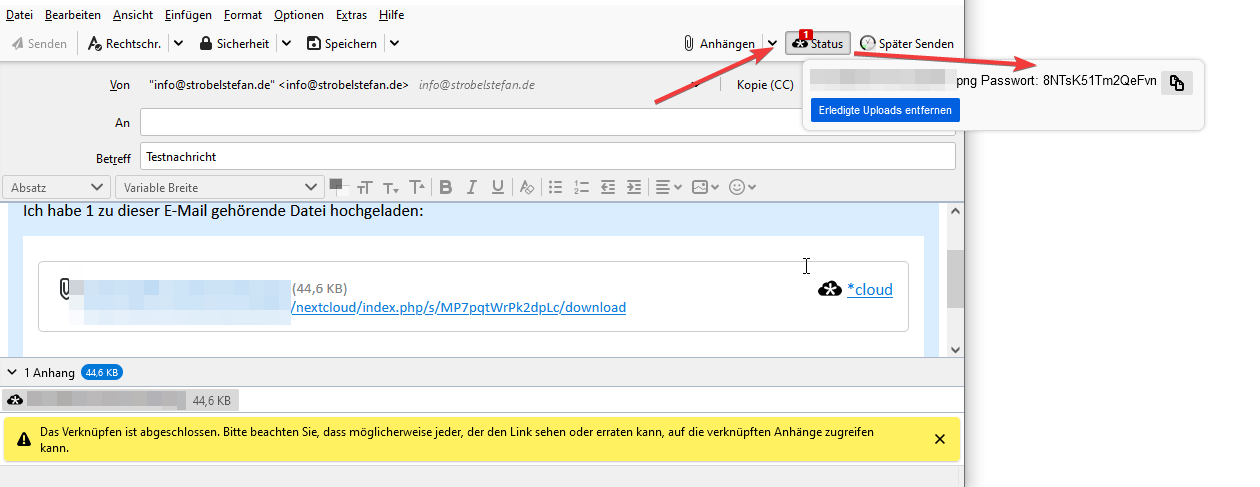
Task: Open the Variable Breite font dropdown
Action: [x=218, y=187]
